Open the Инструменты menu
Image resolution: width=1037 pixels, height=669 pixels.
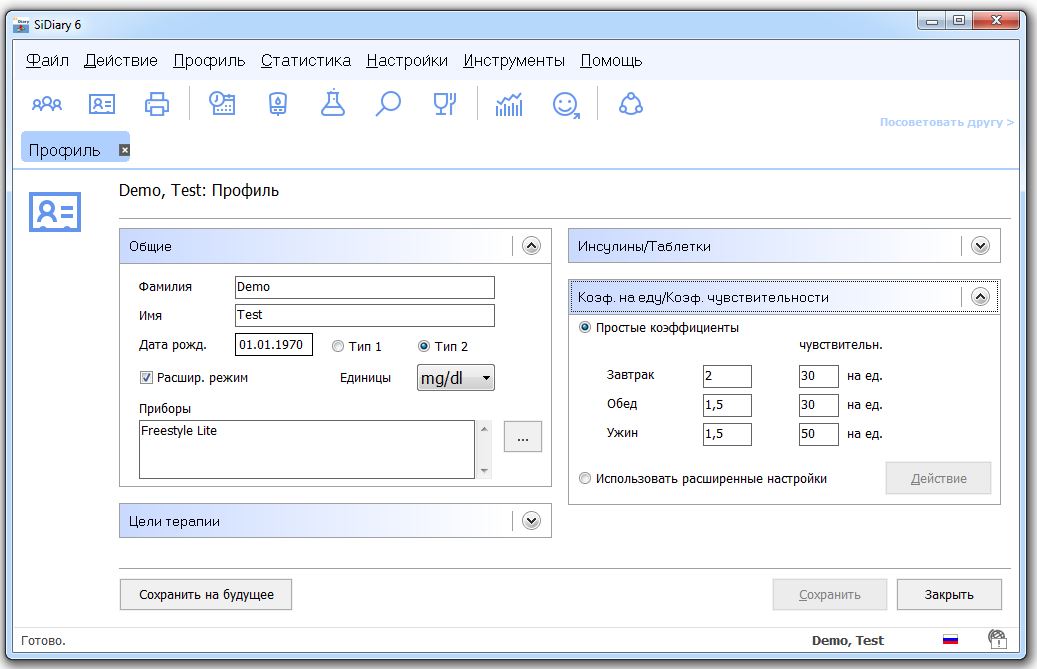[x=514, y=61]
